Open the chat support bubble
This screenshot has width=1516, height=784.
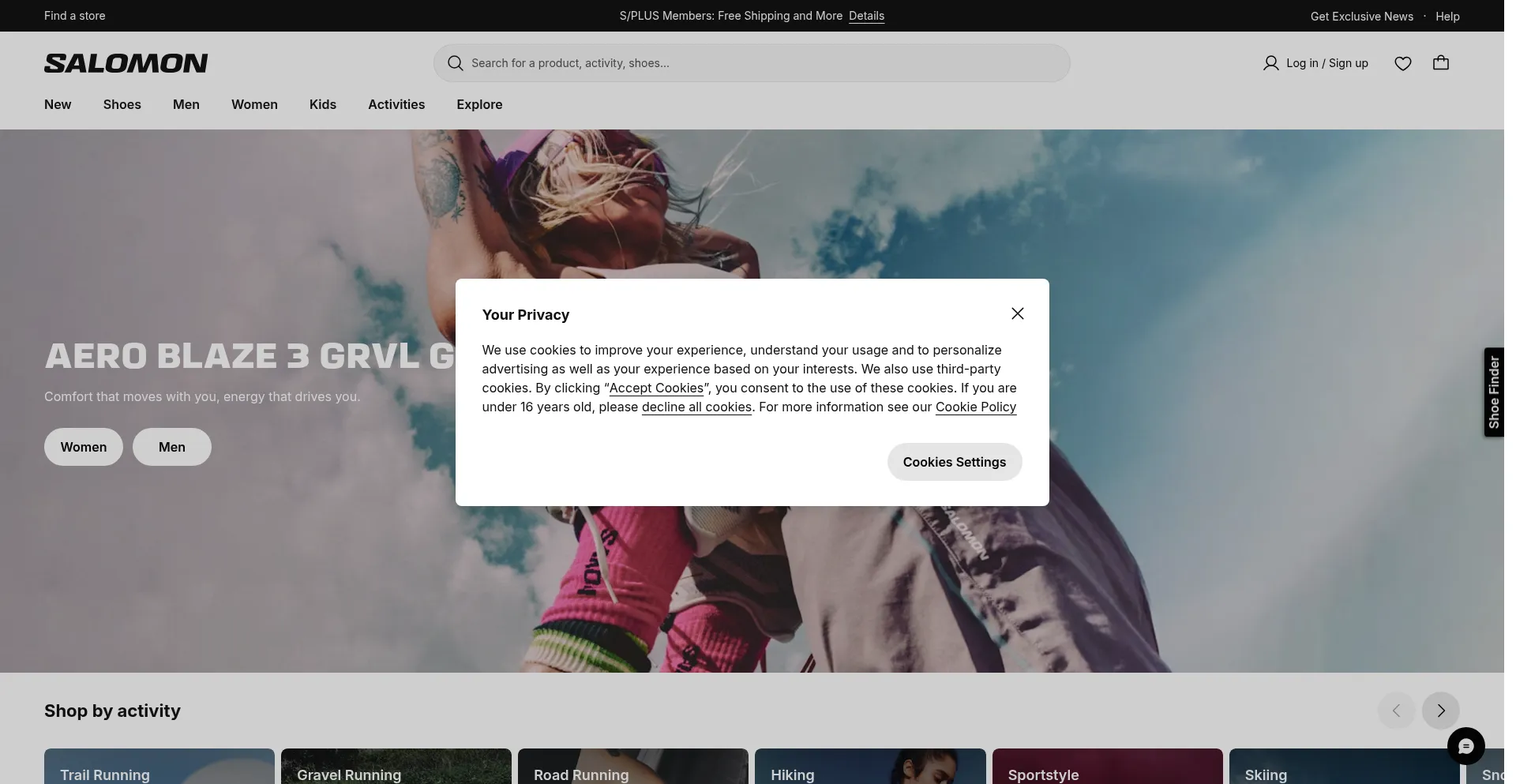[x=1465, y=746]
